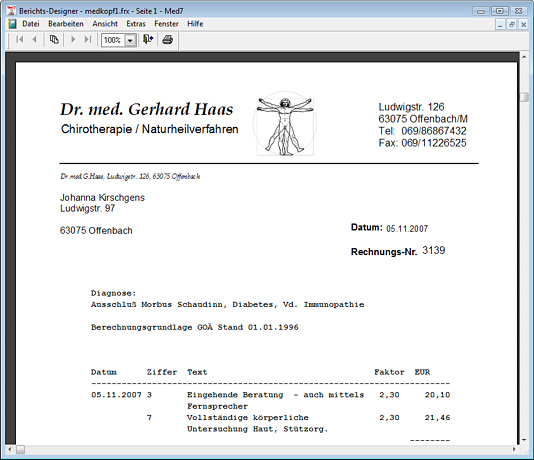534x460 pixels.
Task: Advance to next page arrow
Action: 73,40
